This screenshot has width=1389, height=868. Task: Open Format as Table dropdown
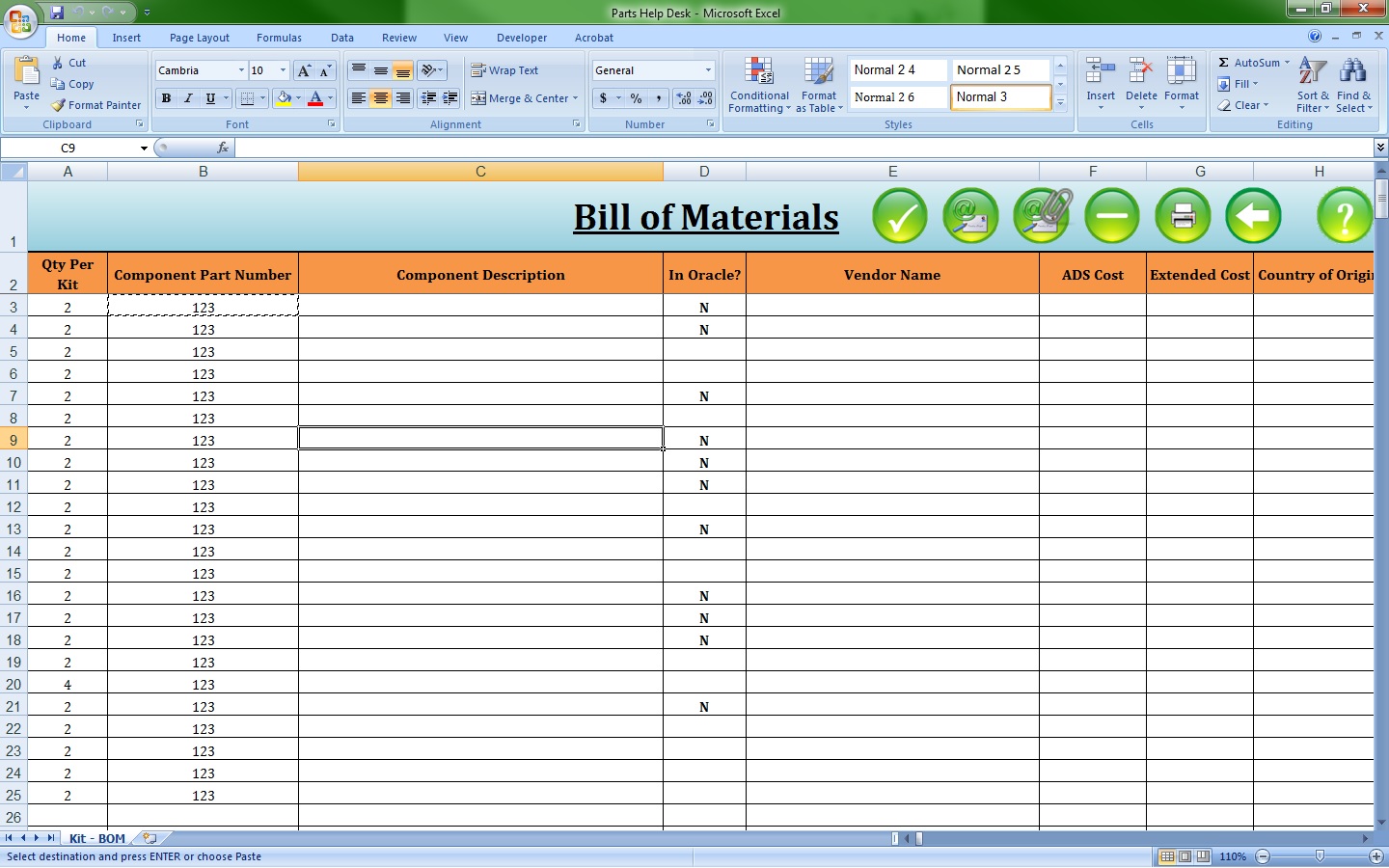tap(819, 85)
